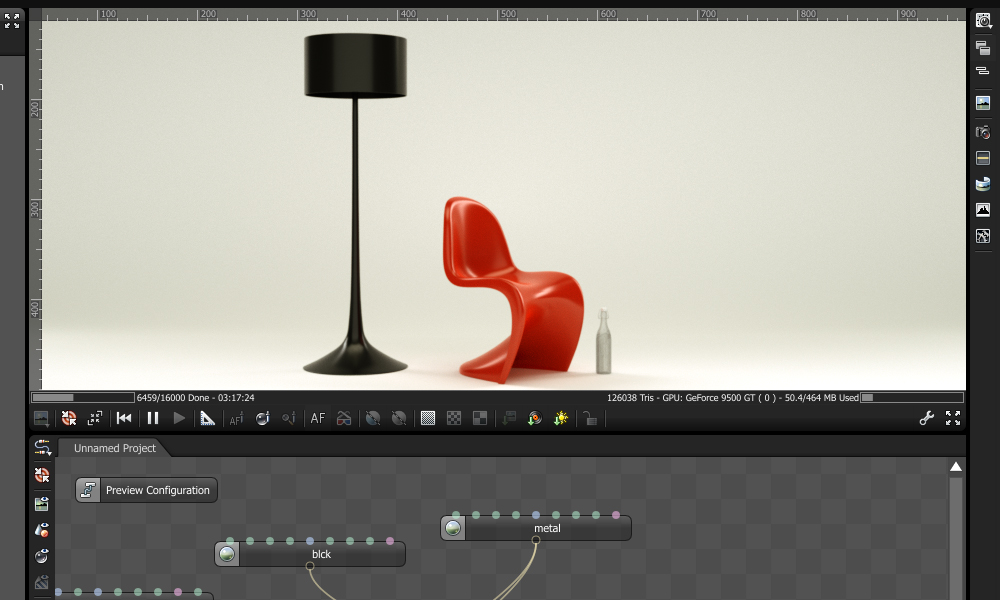Select the checkerboard alpha display icon
The image size is (1000, 600).
[x=454, y=418]
